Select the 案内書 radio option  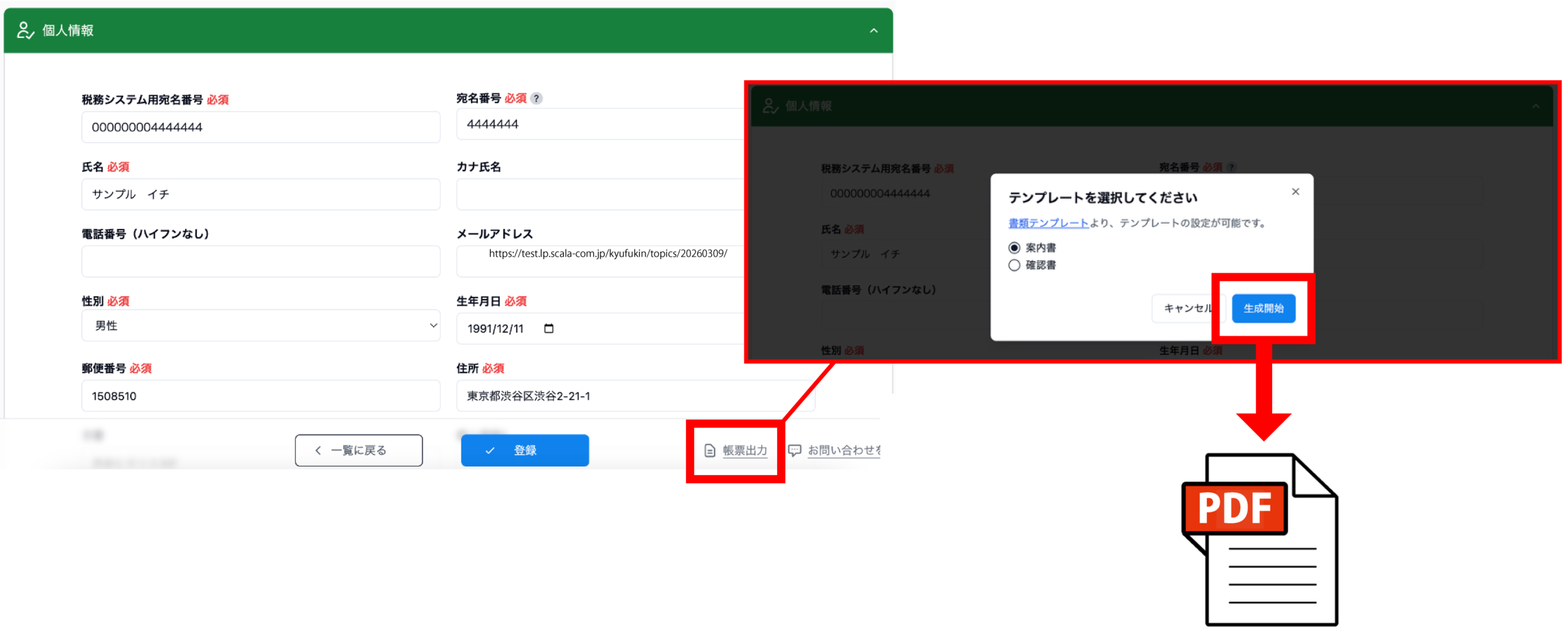pyautogui.click(x=1013, y=247)
